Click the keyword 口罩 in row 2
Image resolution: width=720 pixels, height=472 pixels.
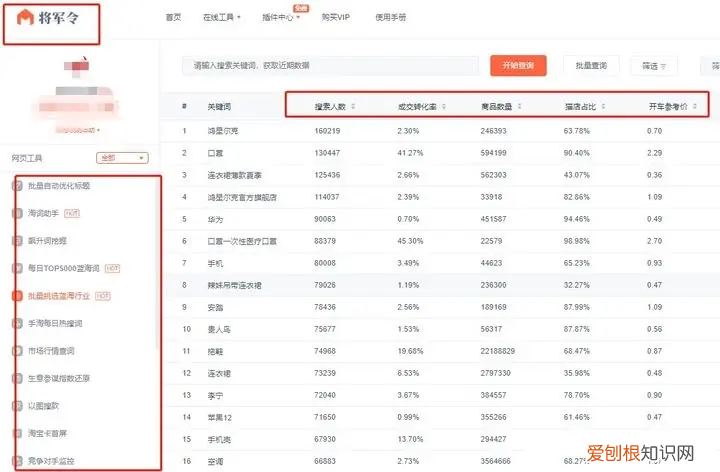(x=215, y=153)
